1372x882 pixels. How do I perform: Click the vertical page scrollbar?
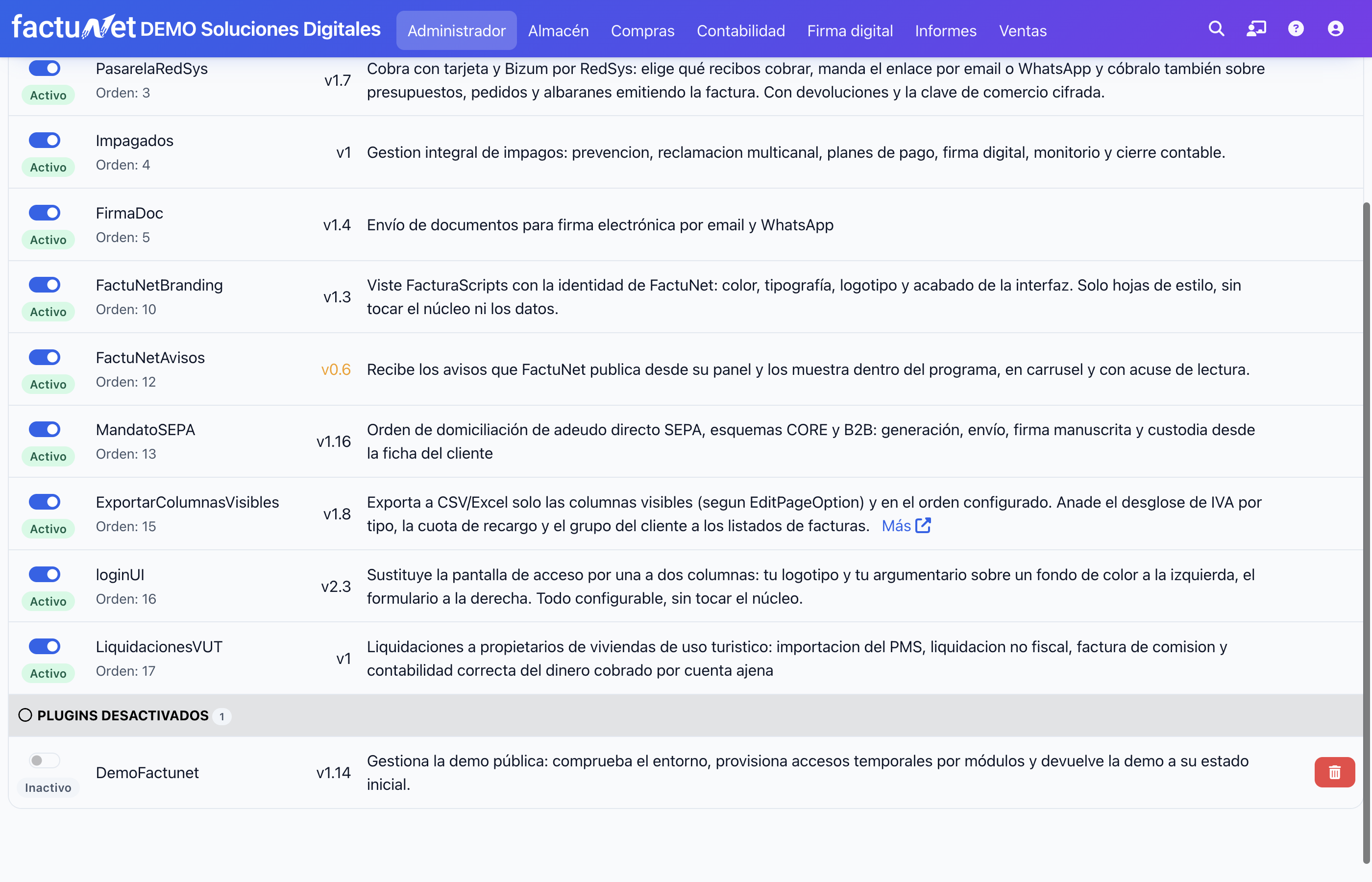[x=1366, y=533]
